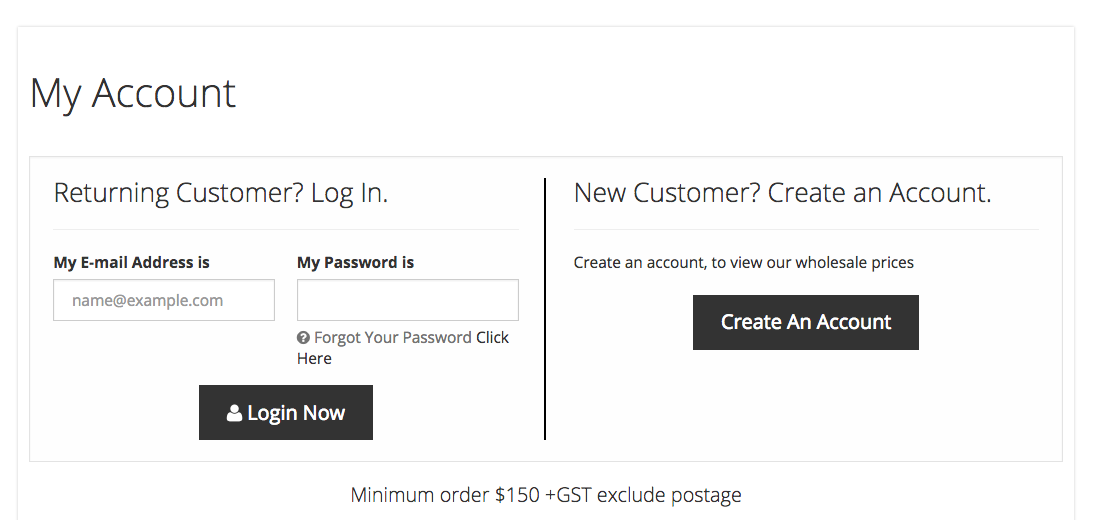Click the 'My E-mail Address is' label
This screenshot has height=520, width=1093.
pos(132,263)
